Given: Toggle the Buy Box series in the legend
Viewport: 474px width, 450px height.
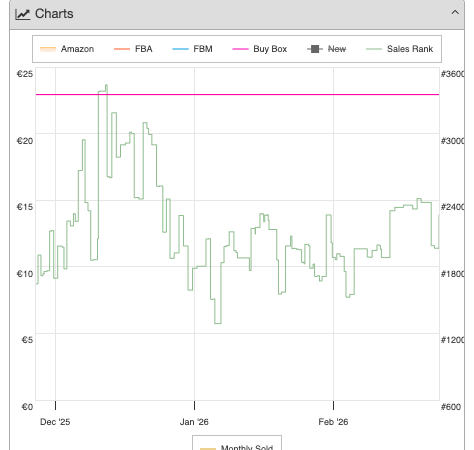Looking at the screenshot, I should click(x=260, y=49).
